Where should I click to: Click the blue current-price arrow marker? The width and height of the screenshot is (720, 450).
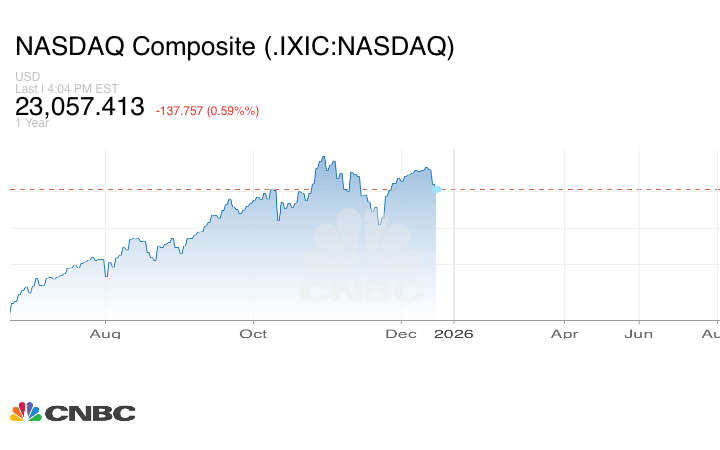437,188
